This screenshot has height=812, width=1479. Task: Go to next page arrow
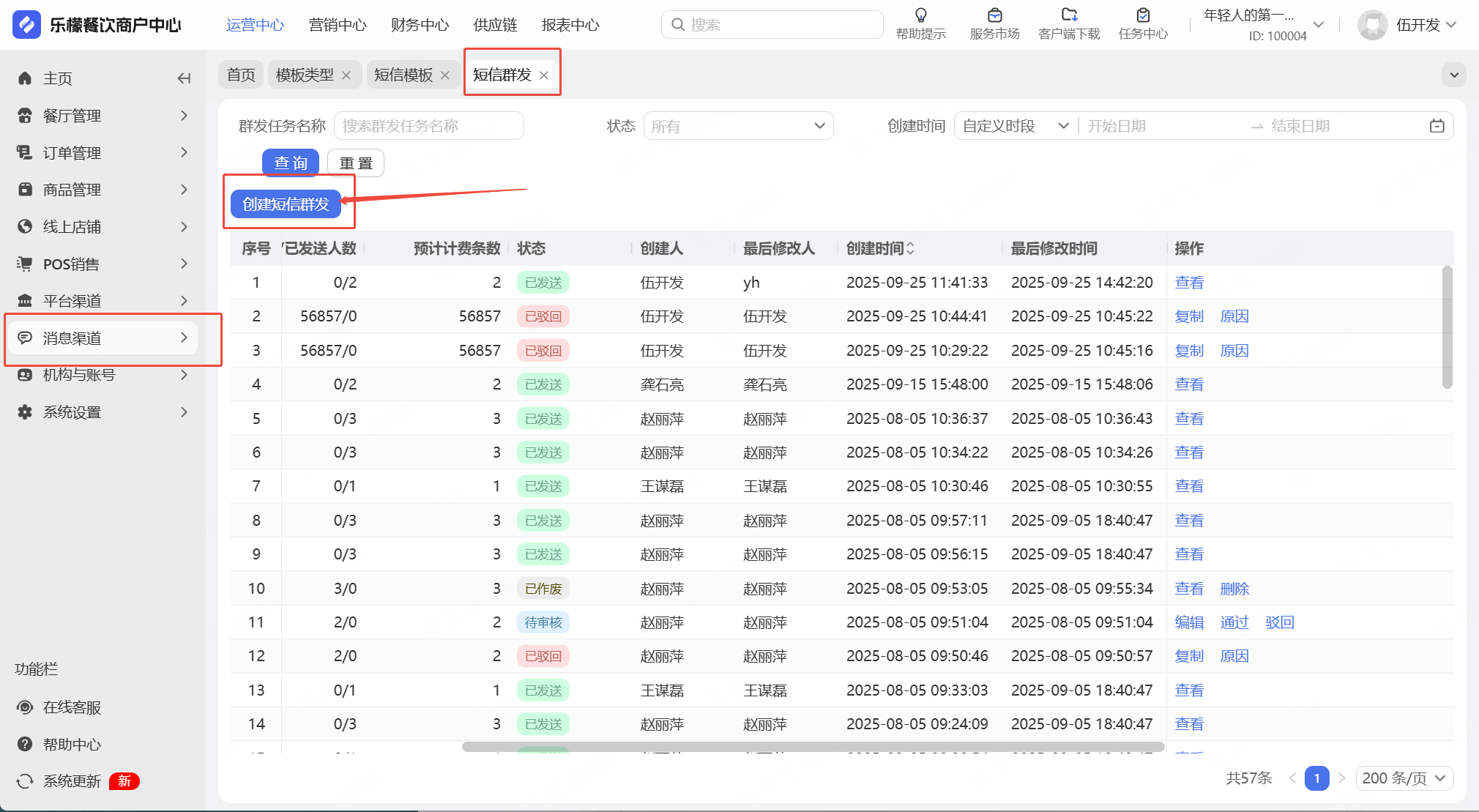click(x=1341, y=778)
